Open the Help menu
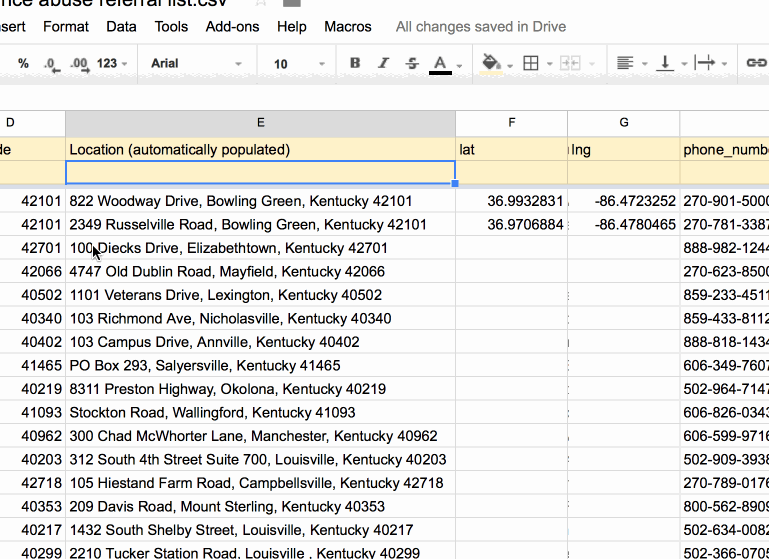The image size is (769, 559). [292, 26]
